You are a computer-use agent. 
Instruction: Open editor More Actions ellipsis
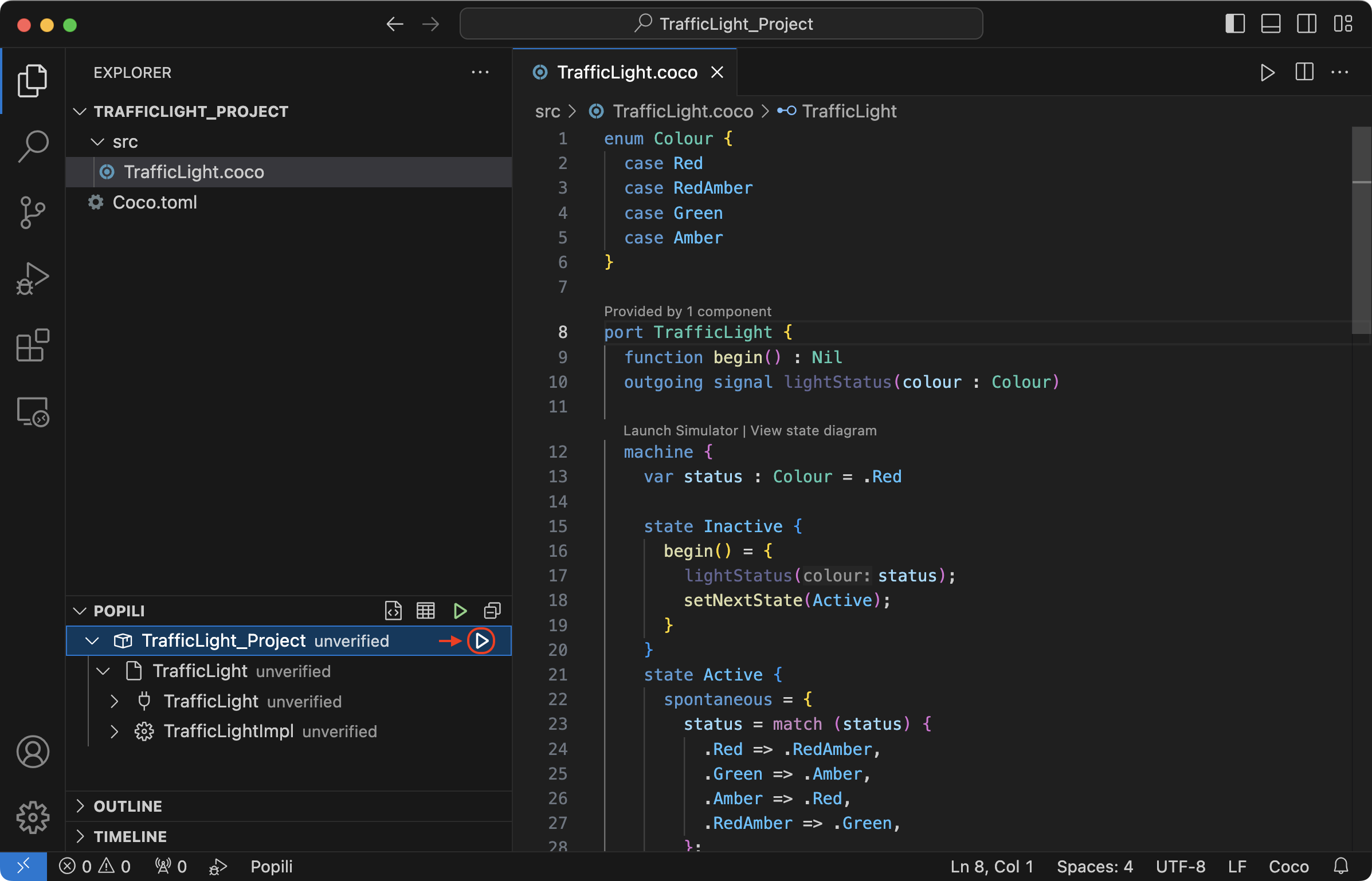(x=1340, y=72)
